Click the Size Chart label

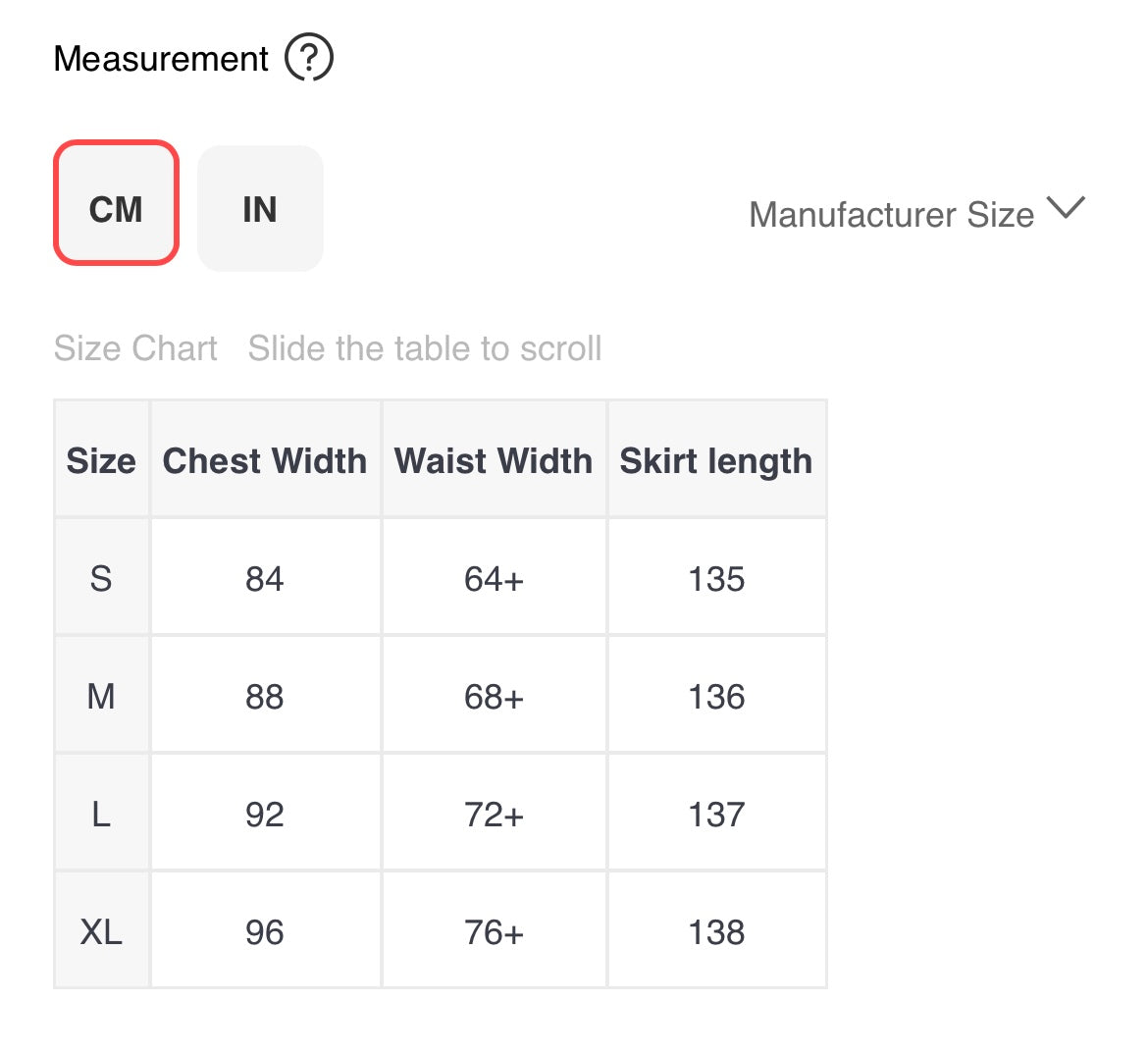pos(135,348)
